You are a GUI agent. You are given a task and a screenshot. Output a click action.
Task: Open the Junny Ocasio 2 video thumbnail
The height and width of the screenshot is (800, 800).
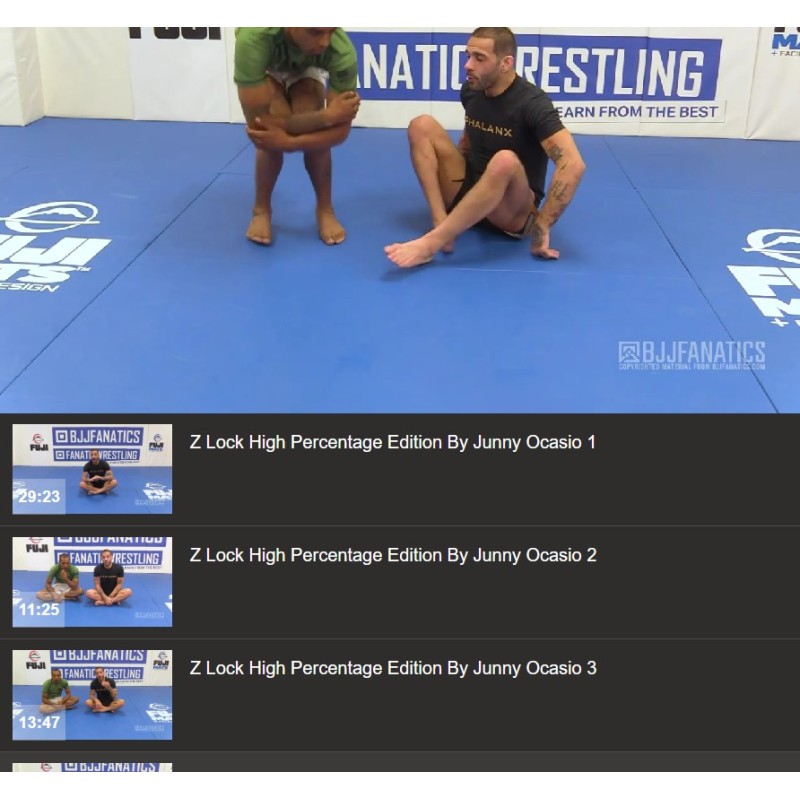92,582
